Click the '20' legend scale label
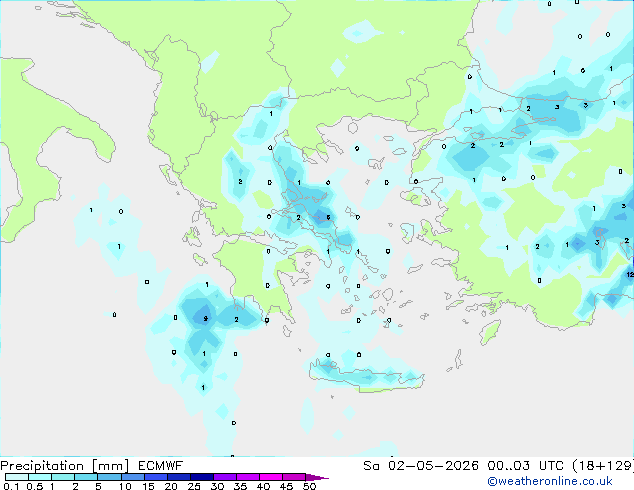Screen dimensions: 634x490 tap(171, 486)
